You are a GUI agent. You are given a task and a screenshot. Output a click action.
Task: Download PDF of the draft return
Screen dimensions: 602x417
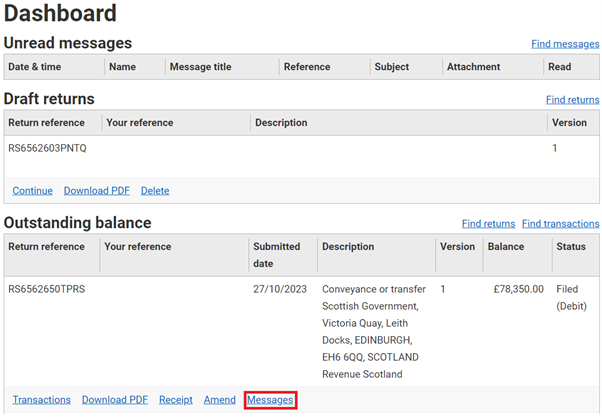pos(97,190)
